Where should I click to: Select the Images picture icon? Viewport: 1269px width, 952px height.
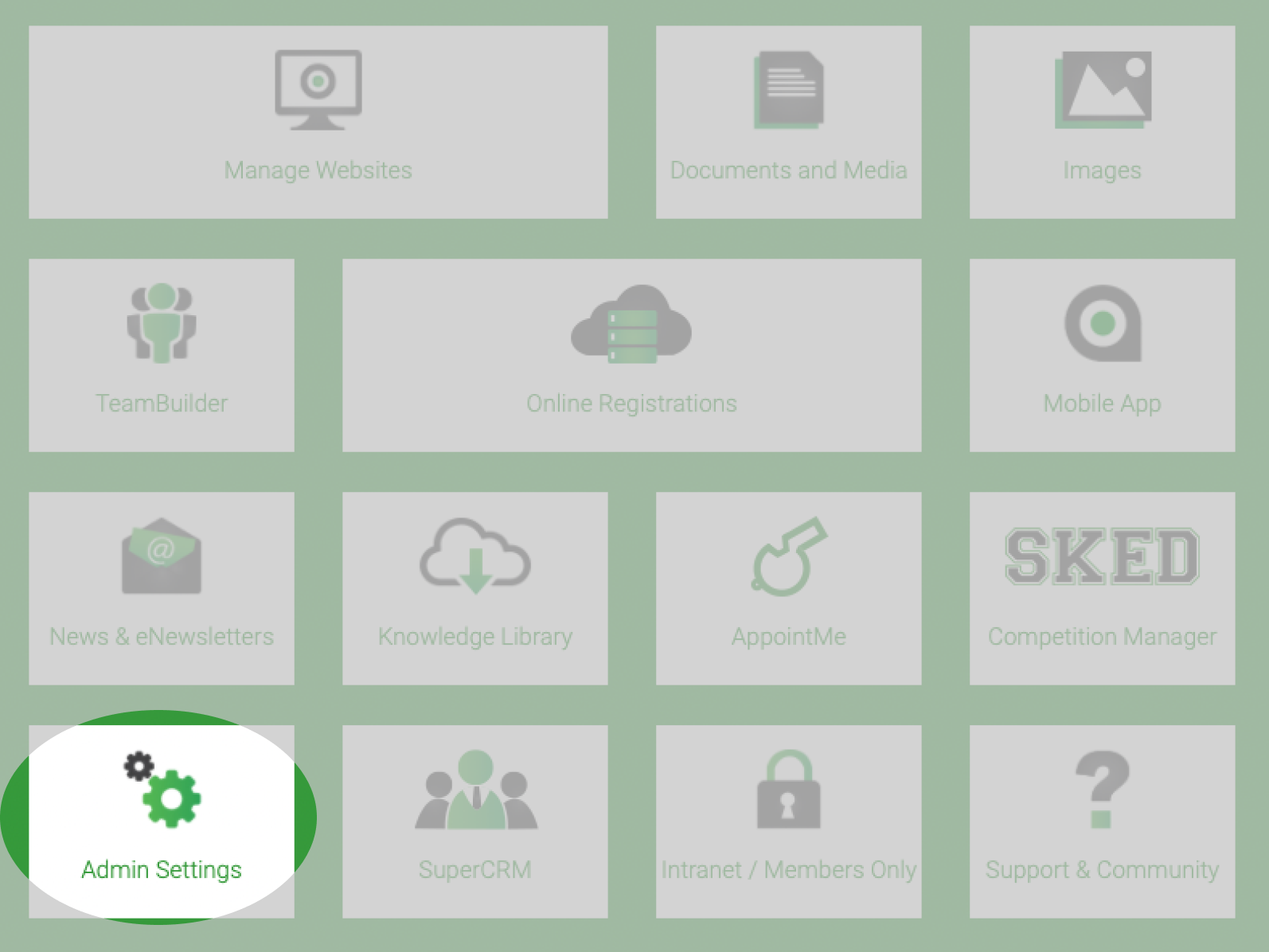(x=1103, y=90)
